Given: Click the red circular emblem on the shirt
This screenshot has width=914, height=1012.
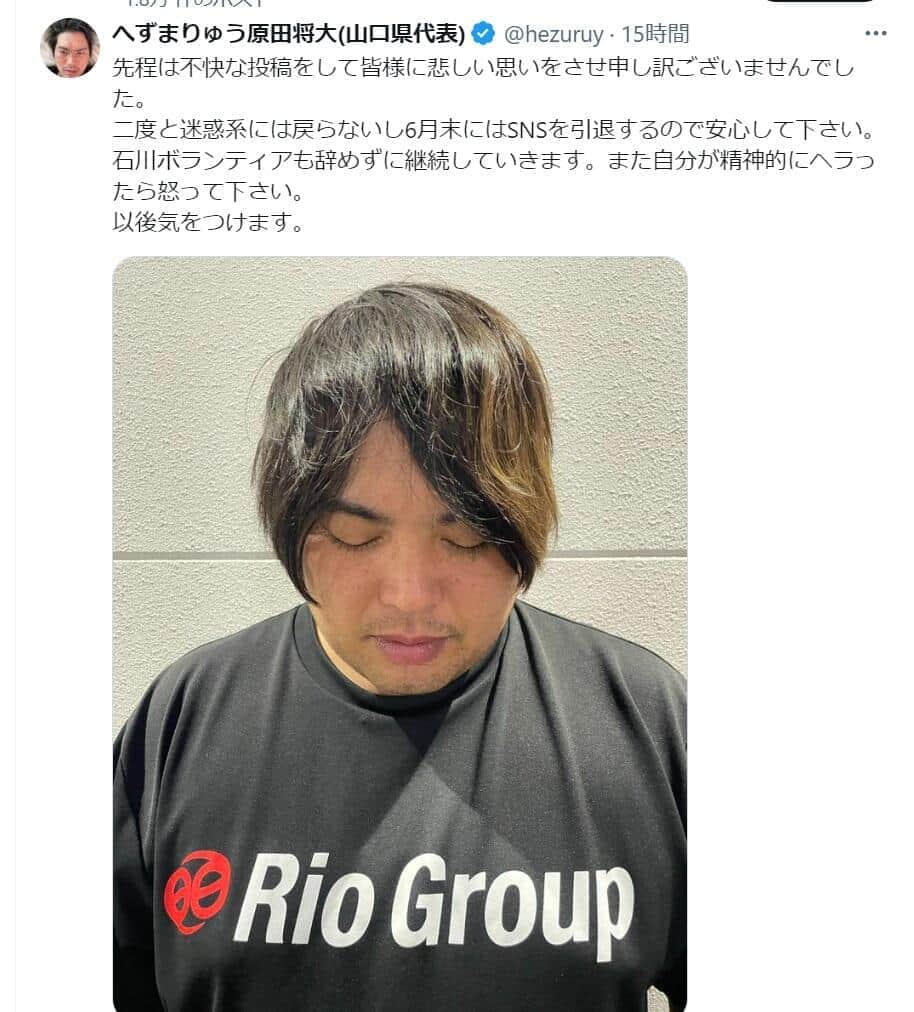Looking at the screenshot, I should click(x=197, y=893).
